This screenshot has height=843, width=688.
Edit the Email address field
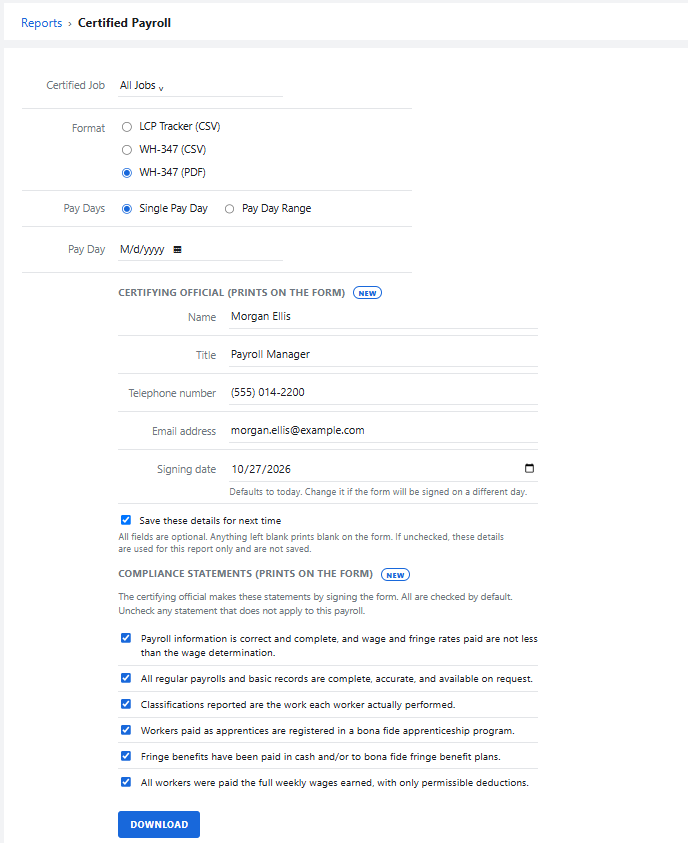[383, 431]
